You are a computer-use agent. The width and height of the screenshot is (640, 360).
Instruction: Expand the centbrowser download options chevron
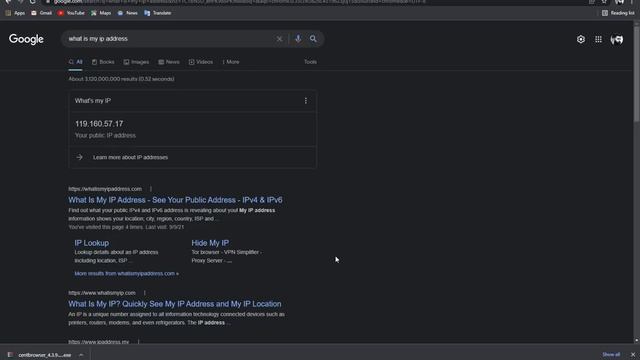point(81,355)
